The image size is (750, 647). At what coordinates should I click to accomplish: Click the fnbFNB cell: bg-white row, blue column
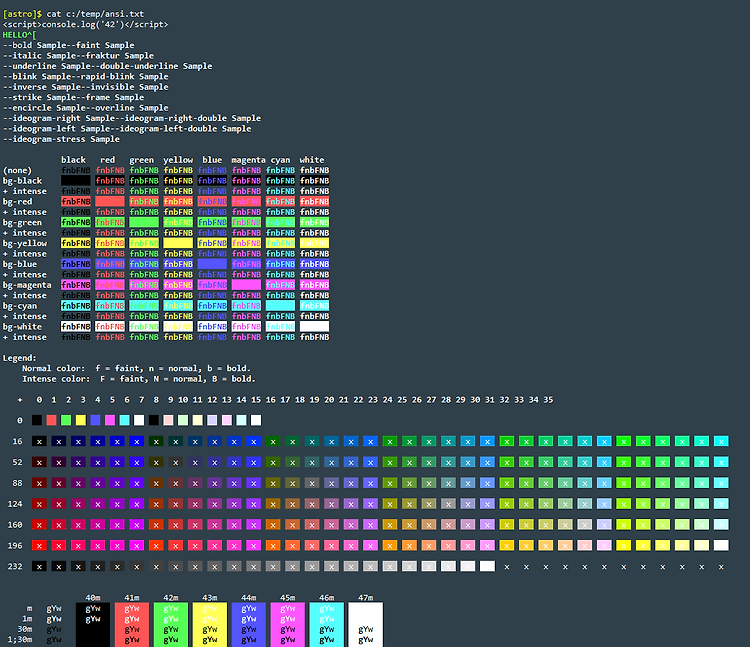212,327
